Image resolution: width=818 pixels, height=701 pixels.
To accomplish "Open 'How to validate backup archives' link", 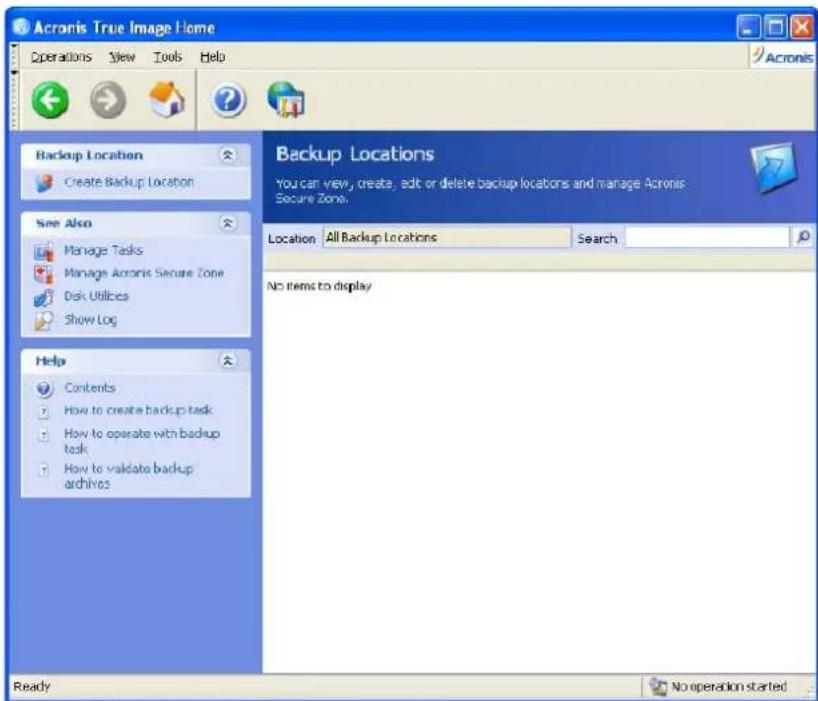I will 128,476.
